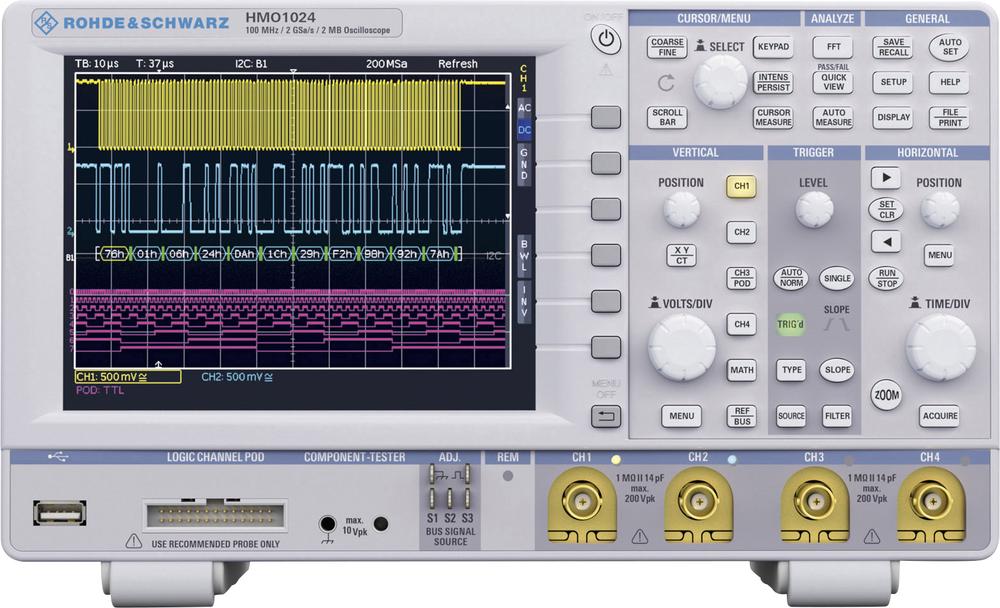The width and height of the screenshot is (1000, 608).
Task: Choose GND in the on-screen channel menu
Action: (x=524, y=163)
